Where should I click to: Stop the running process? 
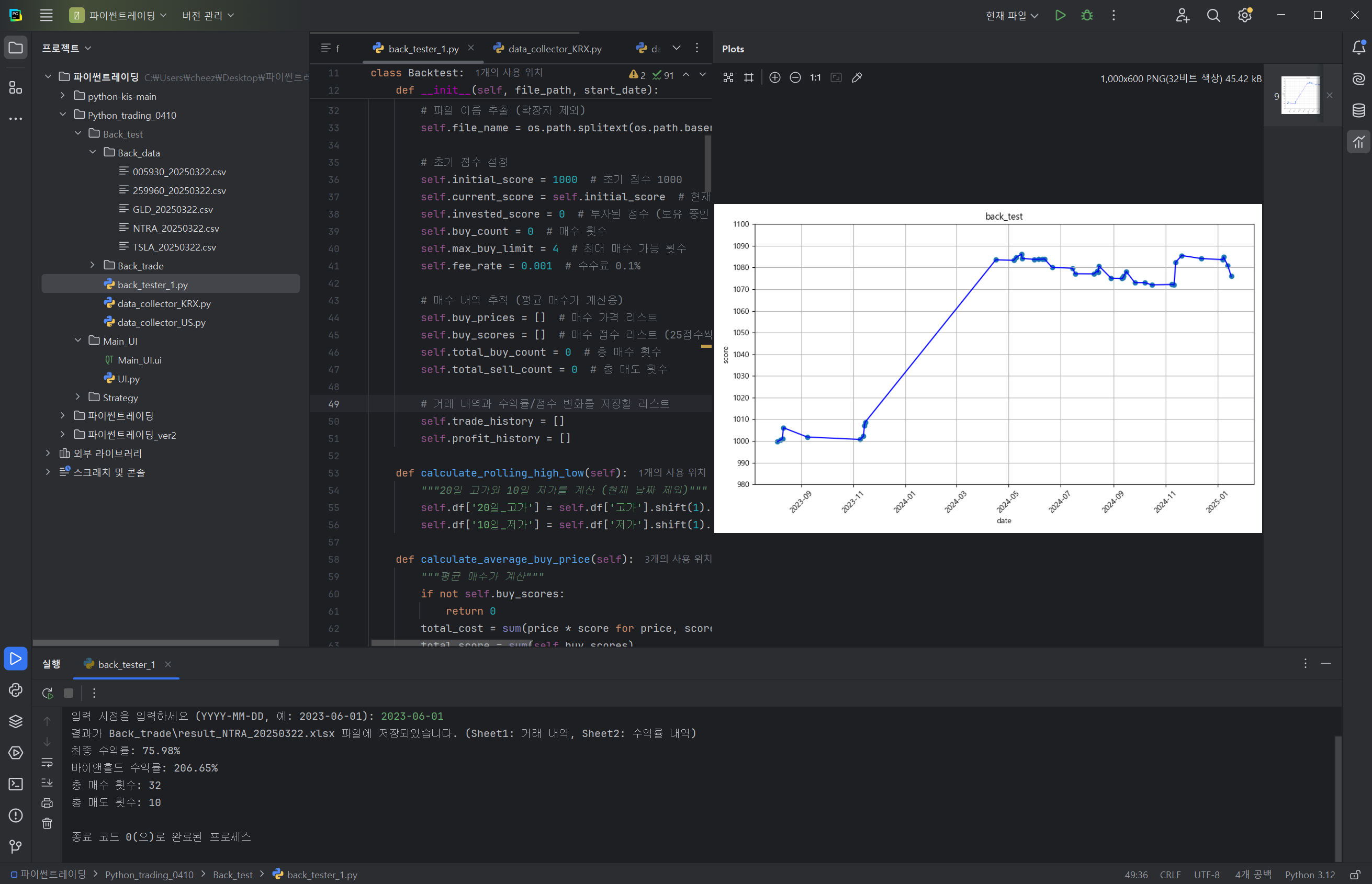[69, 693]
